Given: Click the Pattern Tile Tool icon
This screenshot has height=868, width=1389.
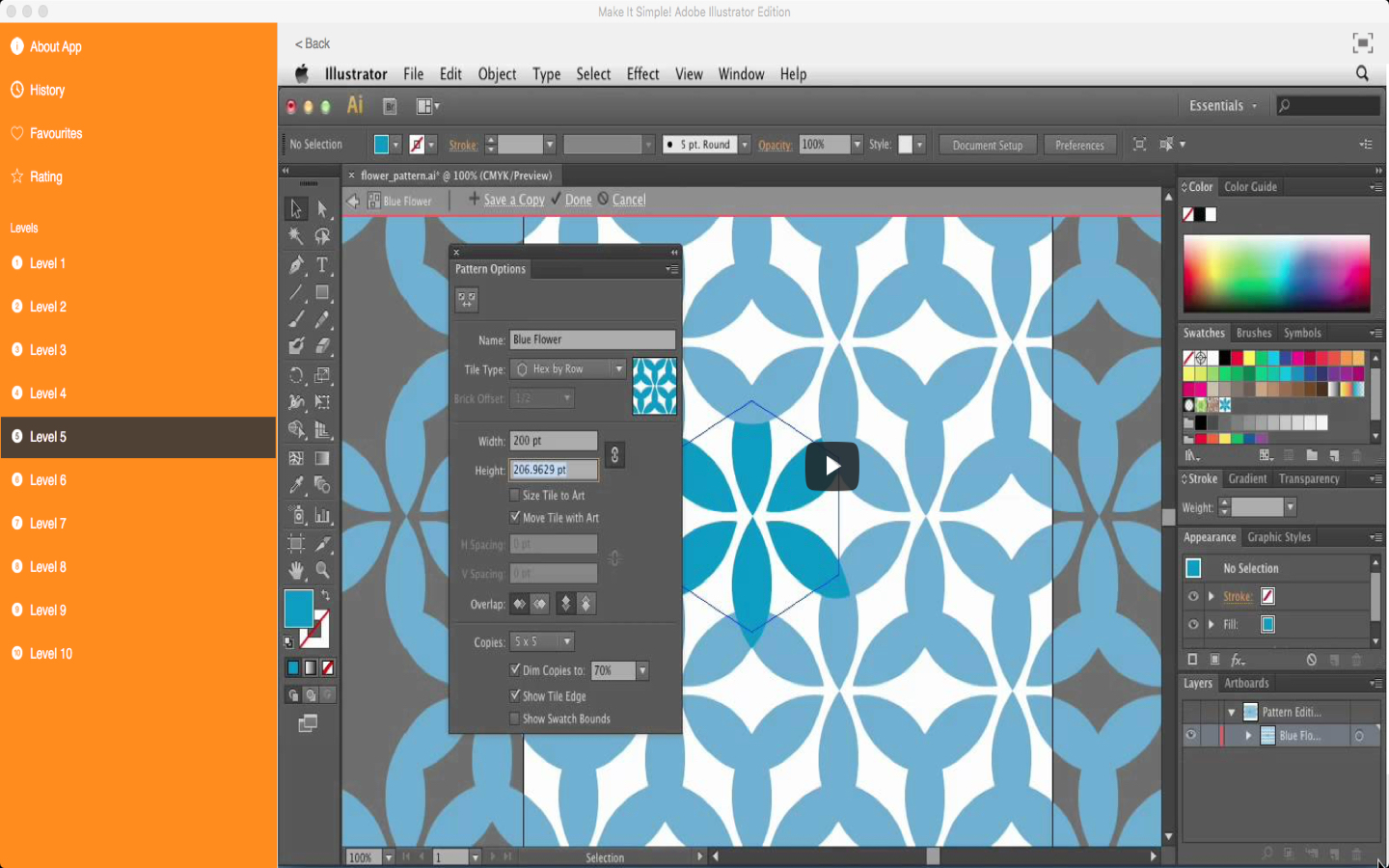Looking at the screenshot, I should coord(467,300).
